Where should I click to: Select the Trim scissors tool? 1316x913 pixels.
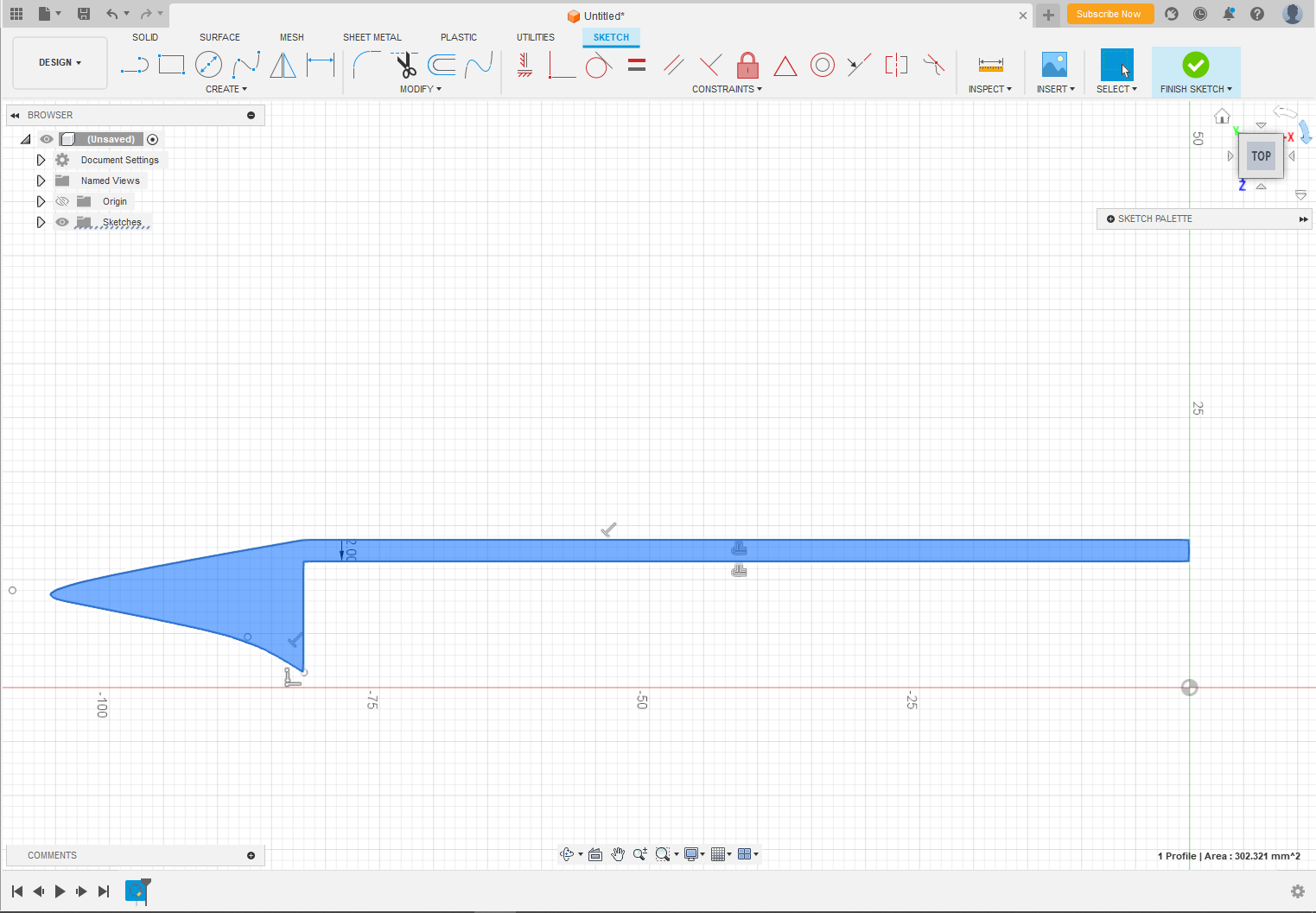pyautogui.click(x=404, y=65)
